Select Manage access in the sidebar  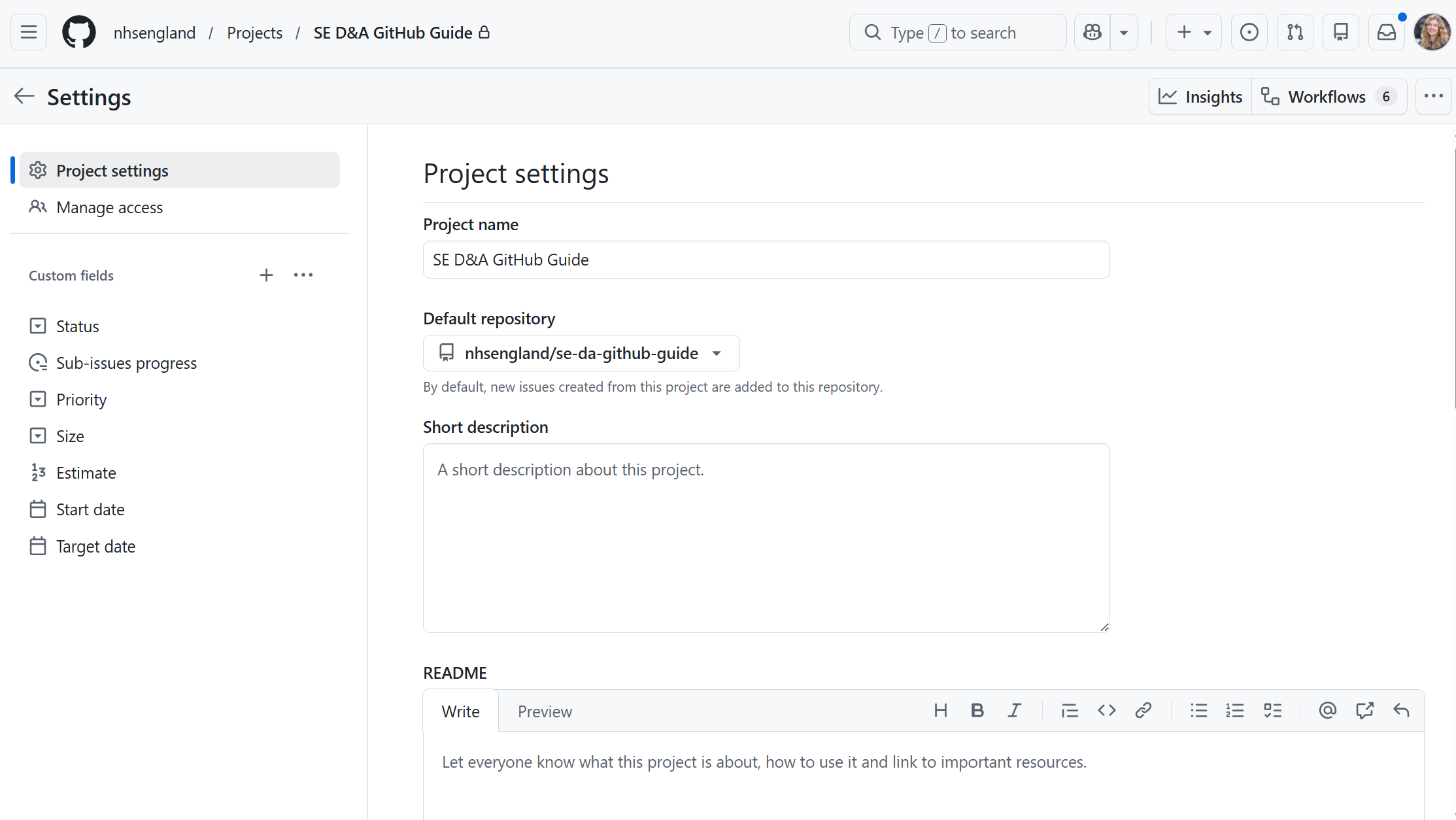click(109, 207)
